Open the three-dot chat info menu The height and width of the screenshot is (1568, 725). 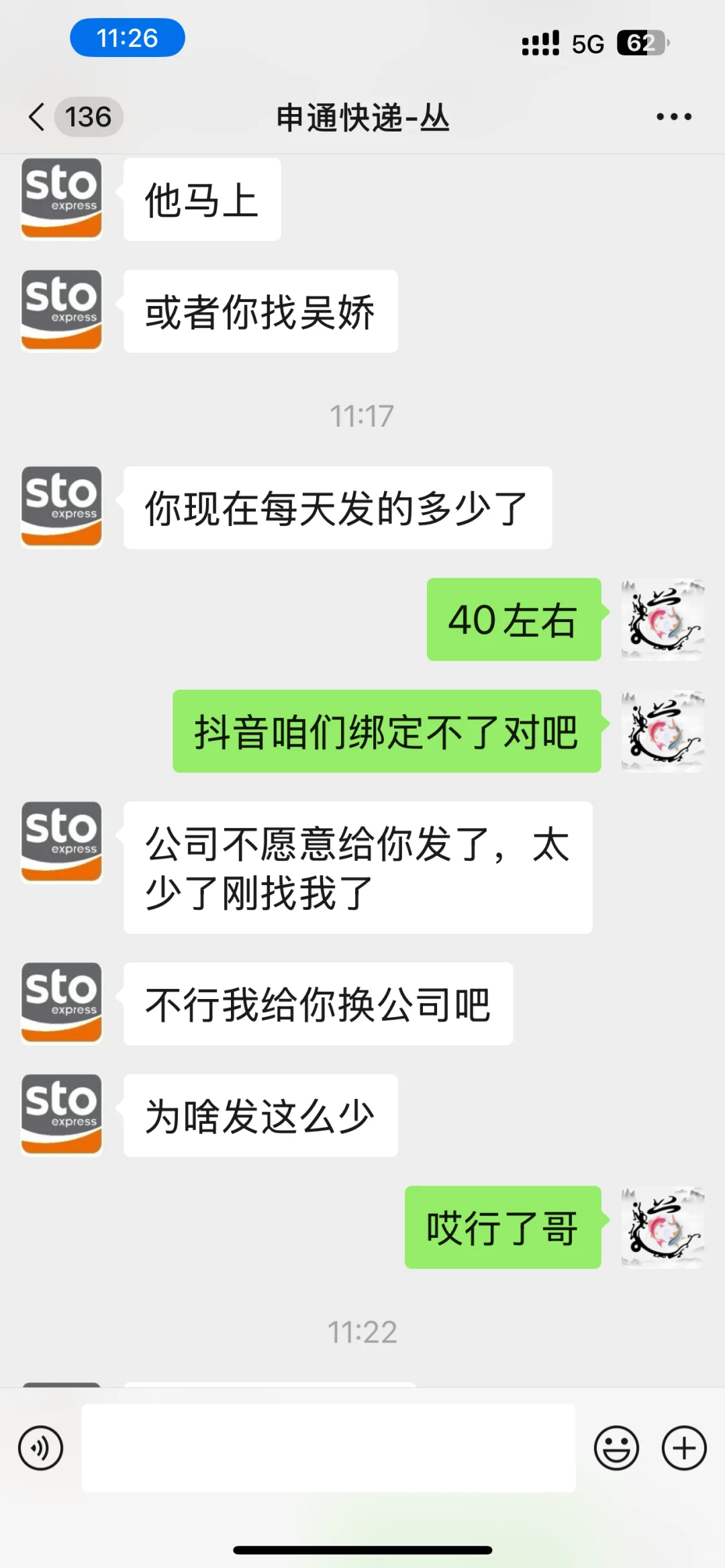coord(674,117)
